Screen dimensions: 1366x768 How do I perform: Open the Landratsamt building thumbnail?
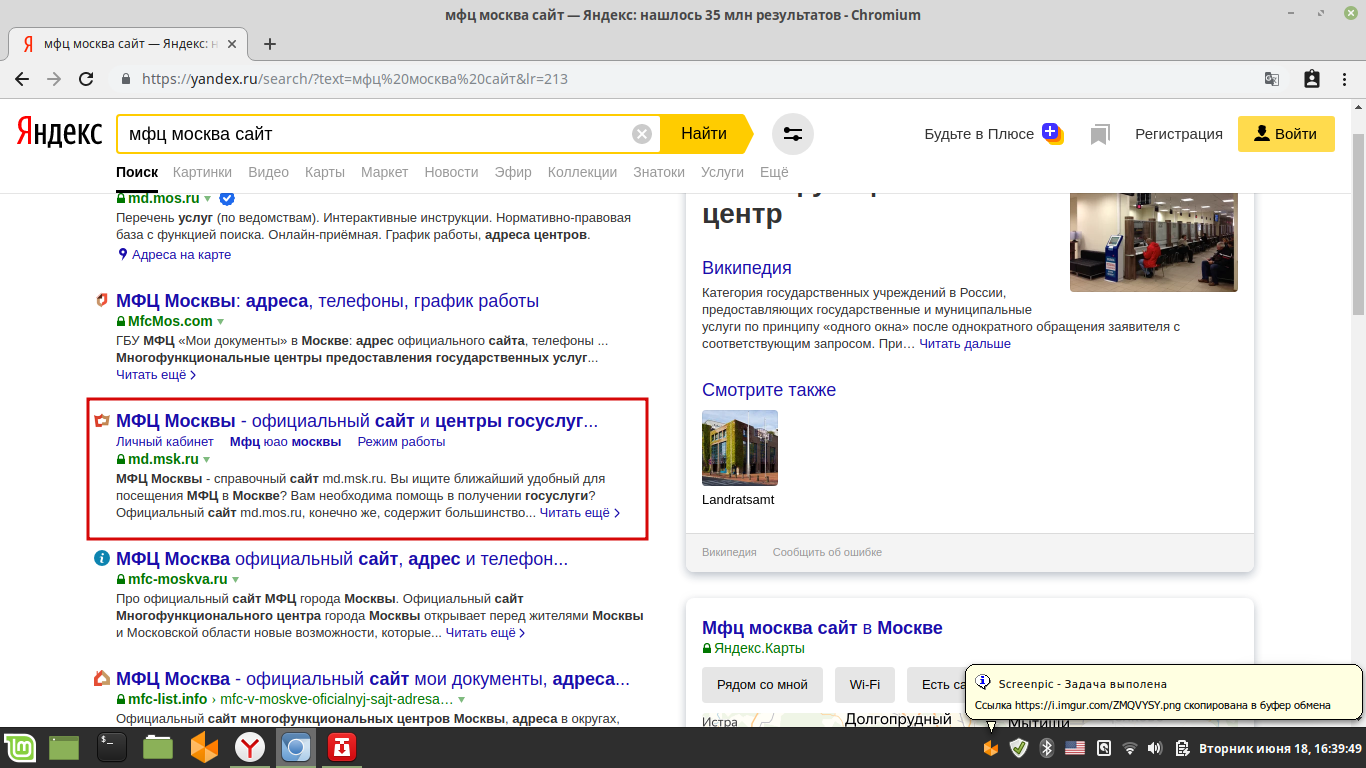pyautogui.click(x=740, y=448)
